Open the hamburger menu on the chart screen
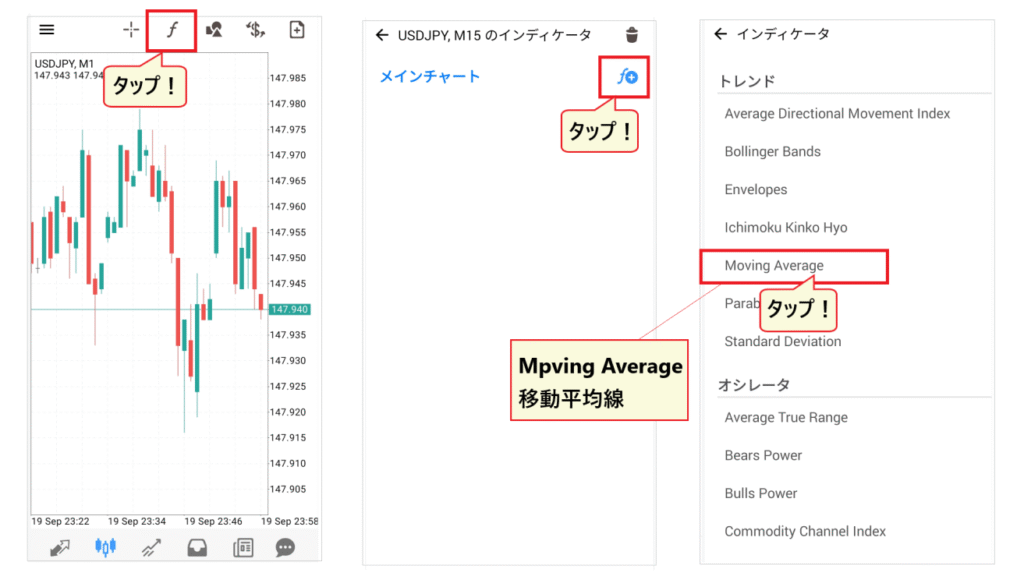The image size is (1024, 587). (47, 30)
